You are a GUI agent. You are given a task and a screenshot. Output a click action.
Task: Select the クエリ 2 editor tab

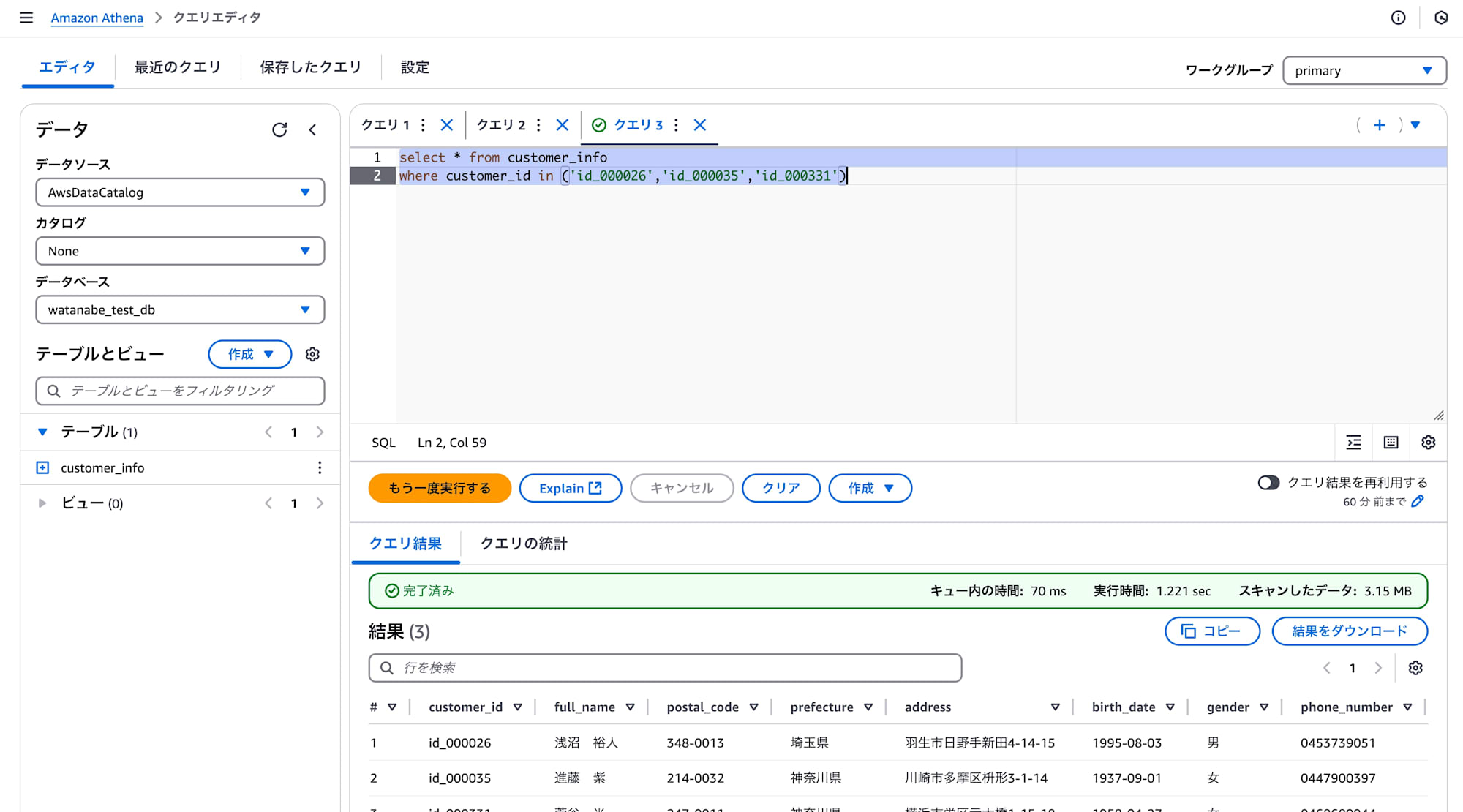point(501,125)
